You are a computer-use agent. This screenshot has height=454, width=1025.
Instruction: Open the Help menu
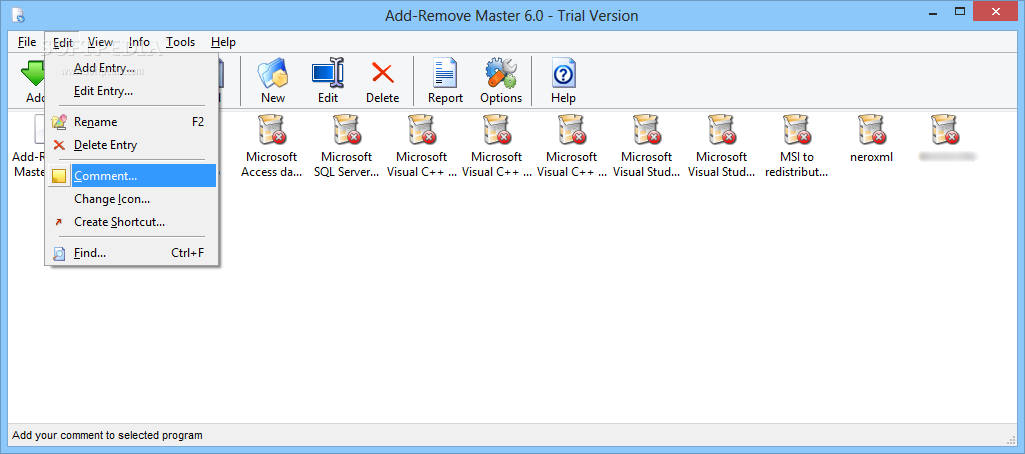tap(224, 42)
